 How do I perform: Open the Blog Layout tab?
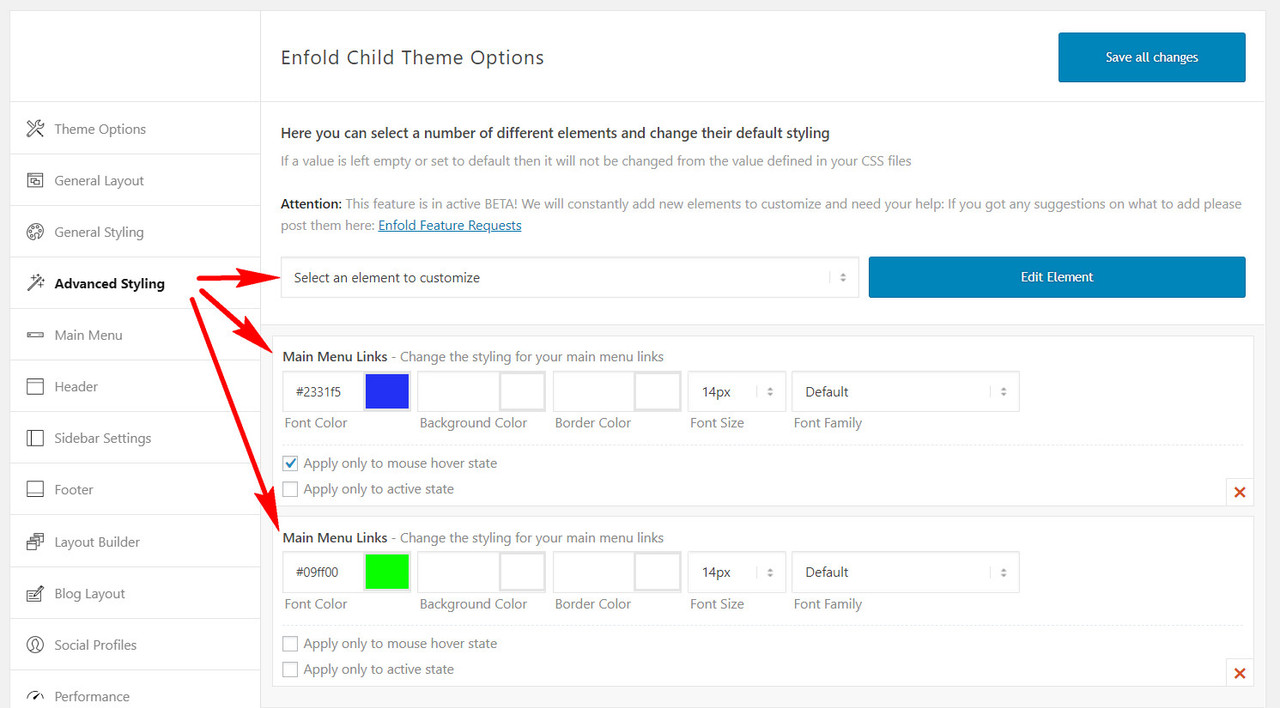(x=135, y=593)
